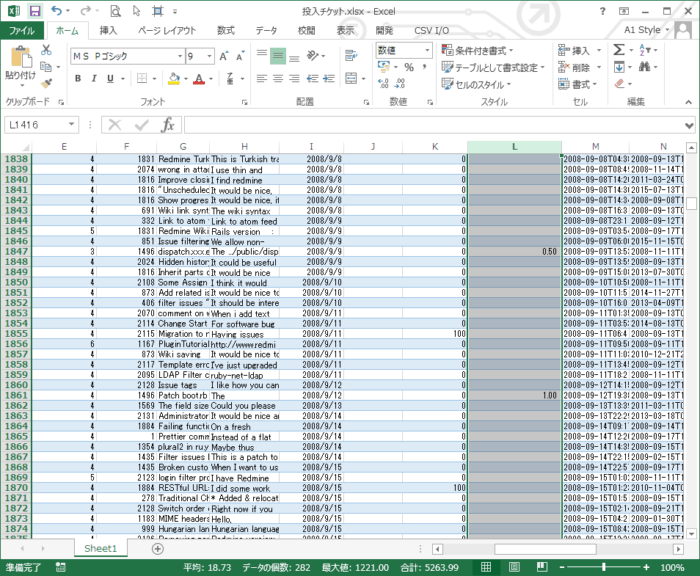Switch to the Page Layout (ページレイアウト) tab
Image resolution: width=700 pixels, height=576 pixels.
tap(167, 30)
